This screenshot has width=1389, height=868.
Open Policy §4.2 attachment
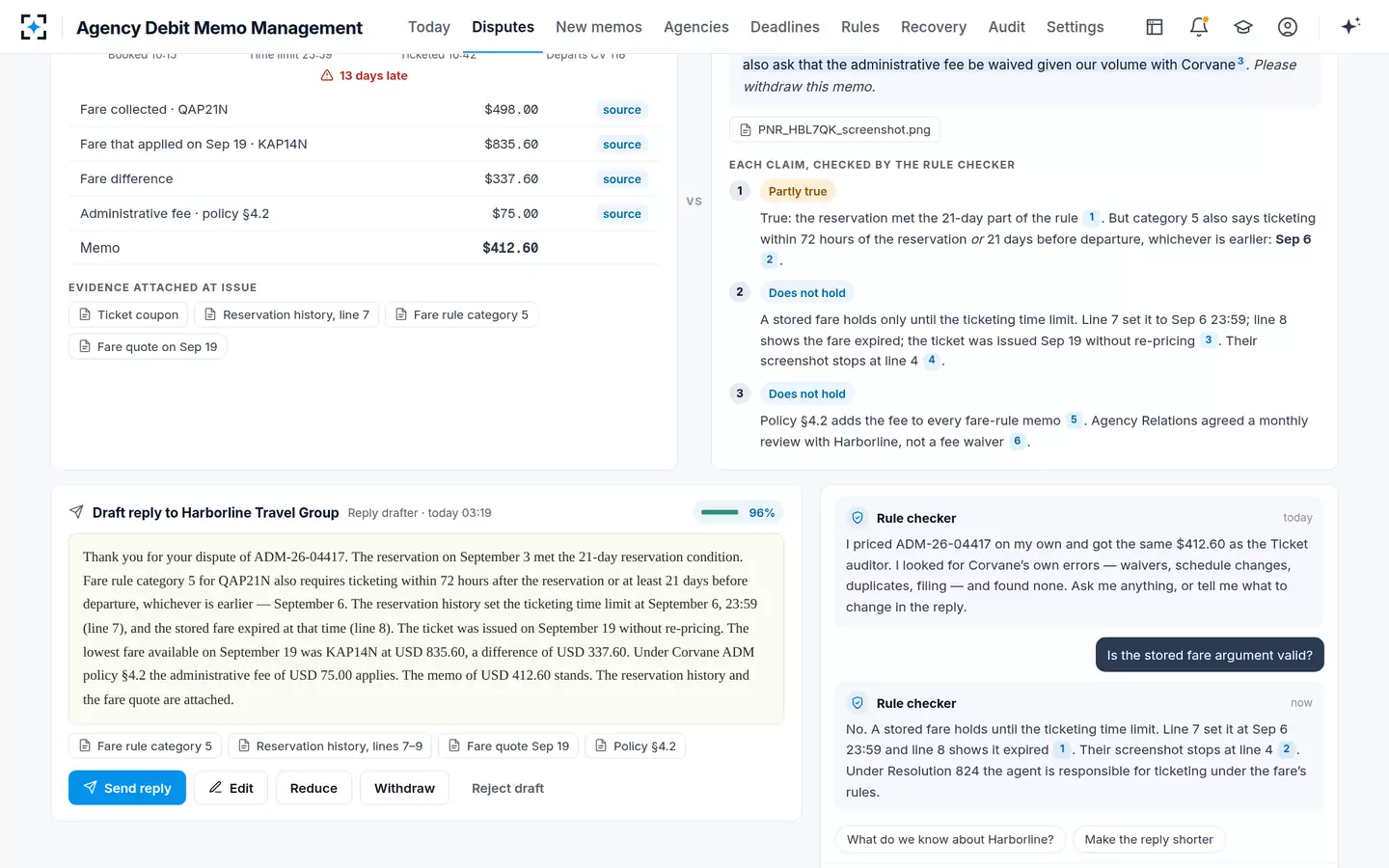coord(635,746)
